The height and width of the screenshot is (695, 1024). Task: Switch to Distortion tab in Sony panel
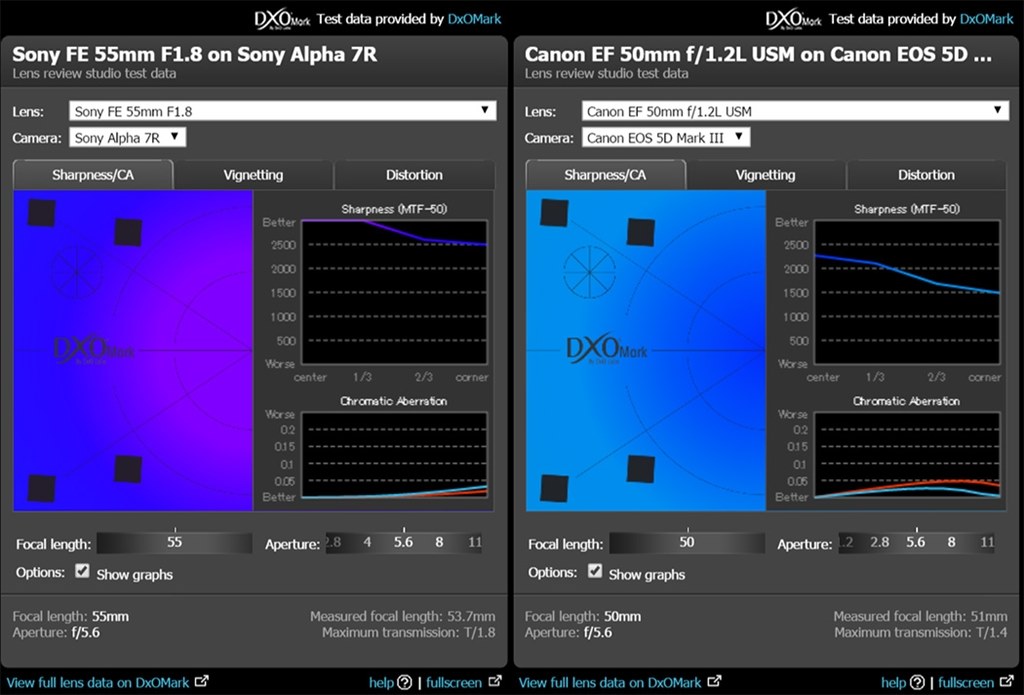pyautogui.click(x=414, y=175)
